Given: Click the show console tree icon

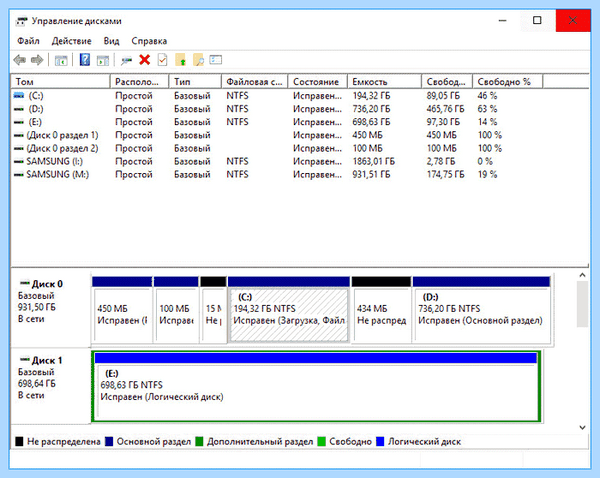Looking at the screenshot, I should point(61,60).
